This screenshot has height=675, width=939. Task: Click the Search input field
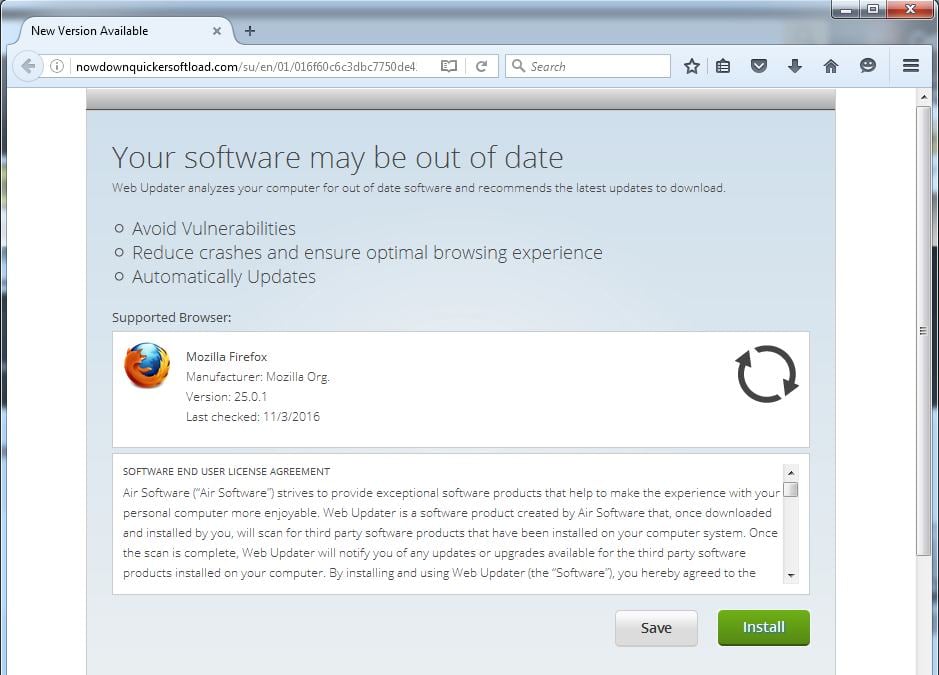[590, 66]
